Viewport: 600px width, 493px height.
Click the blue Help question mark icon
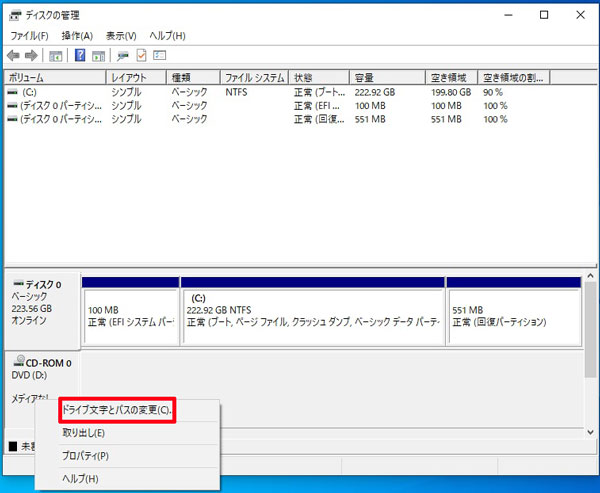coord(80,56)
